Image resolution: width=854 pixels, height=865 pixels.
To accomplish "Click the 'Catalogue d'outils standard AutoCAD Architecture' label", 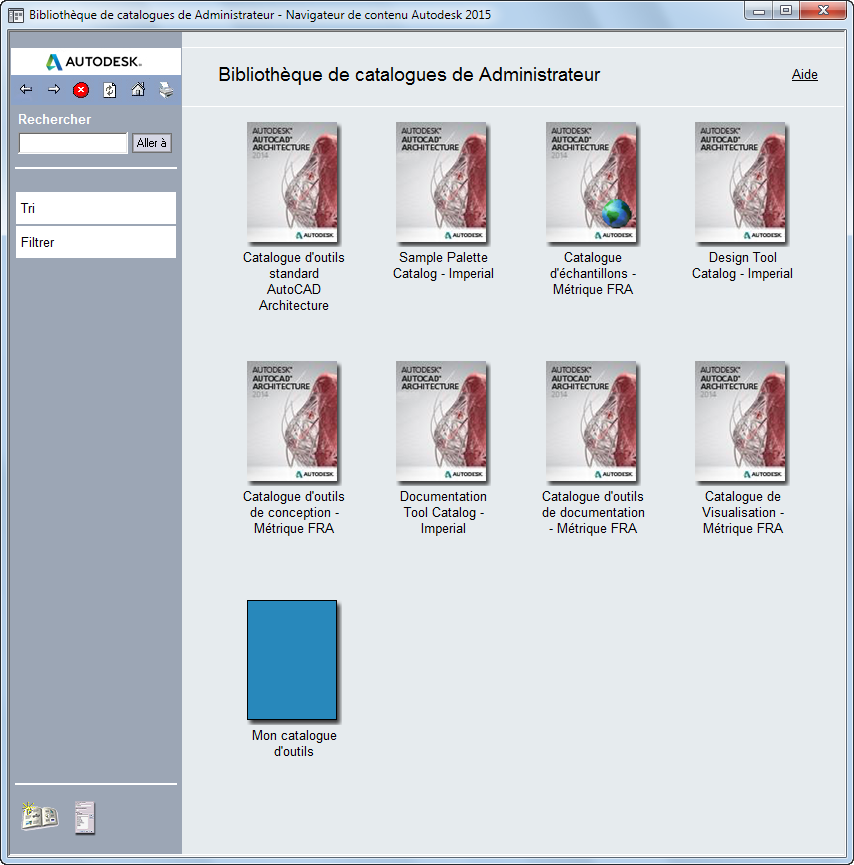I will (x=294, y=281).
